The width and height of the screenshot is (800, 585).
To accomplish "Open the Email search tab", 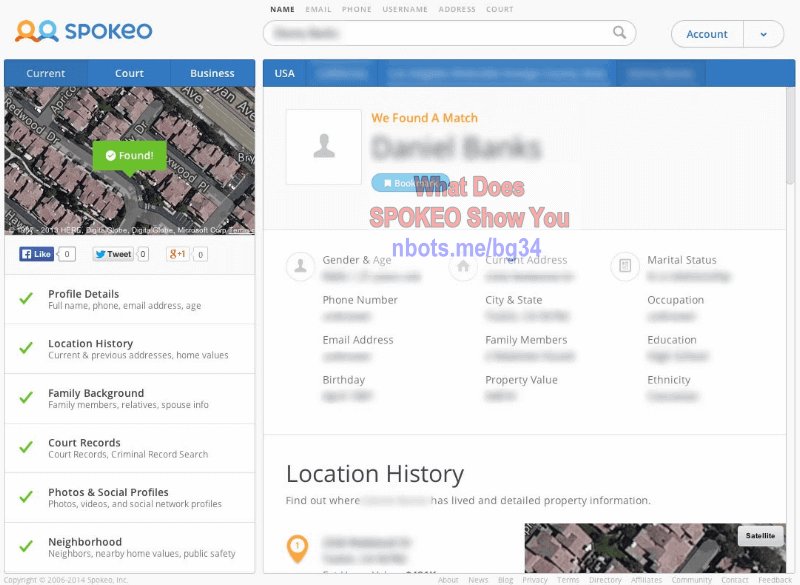I will [318, 9].
